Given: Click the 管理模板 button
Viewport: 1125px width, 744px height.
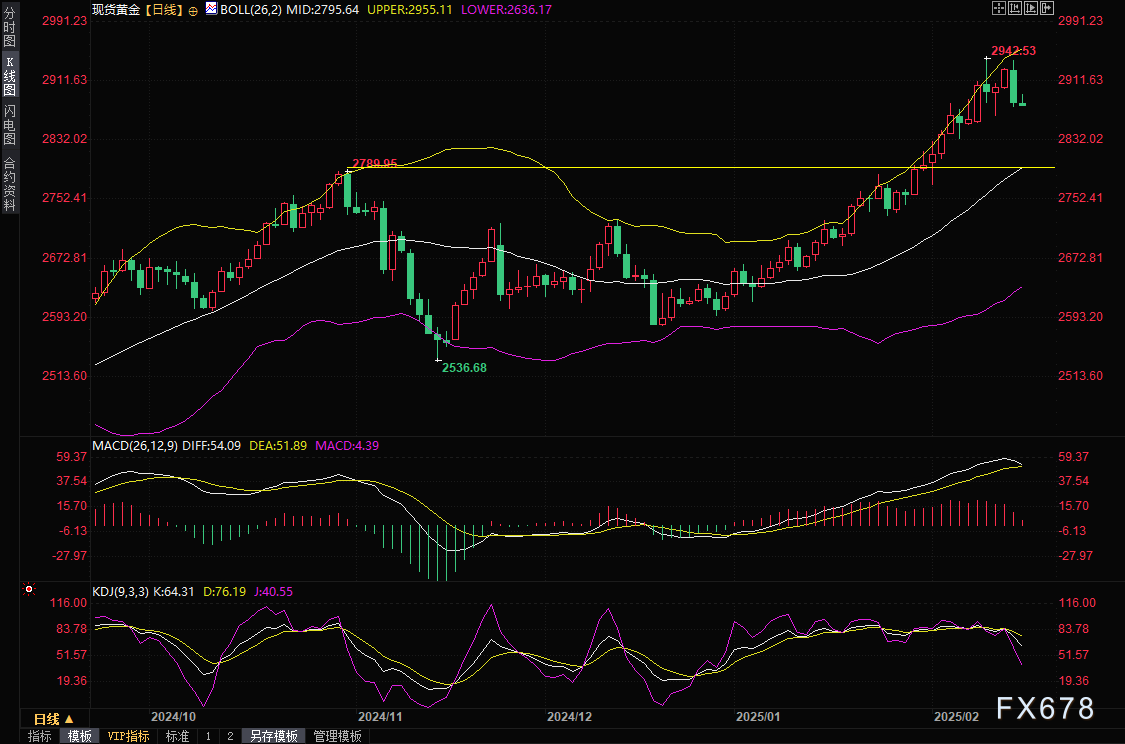Looking at the screenshot, I should [338, 736].
